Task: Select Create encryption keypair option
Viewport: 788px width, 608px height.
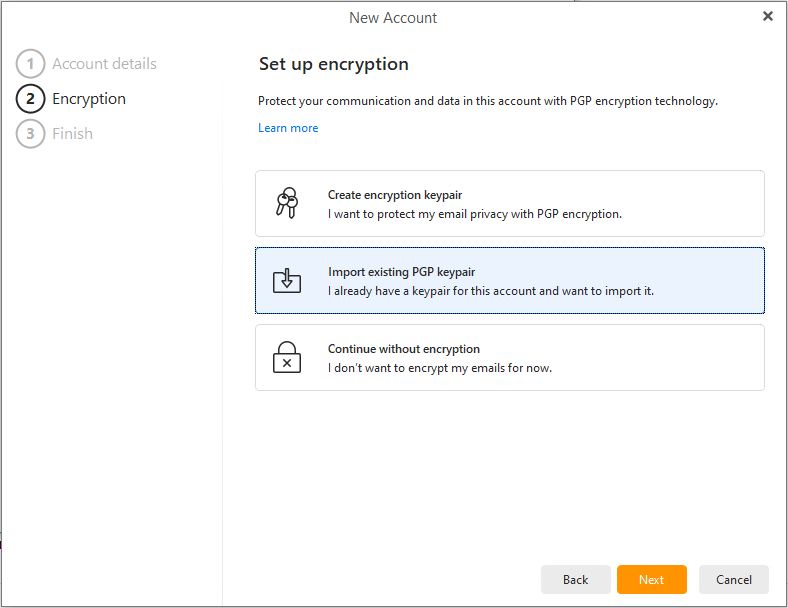Action: pos(510,204)
